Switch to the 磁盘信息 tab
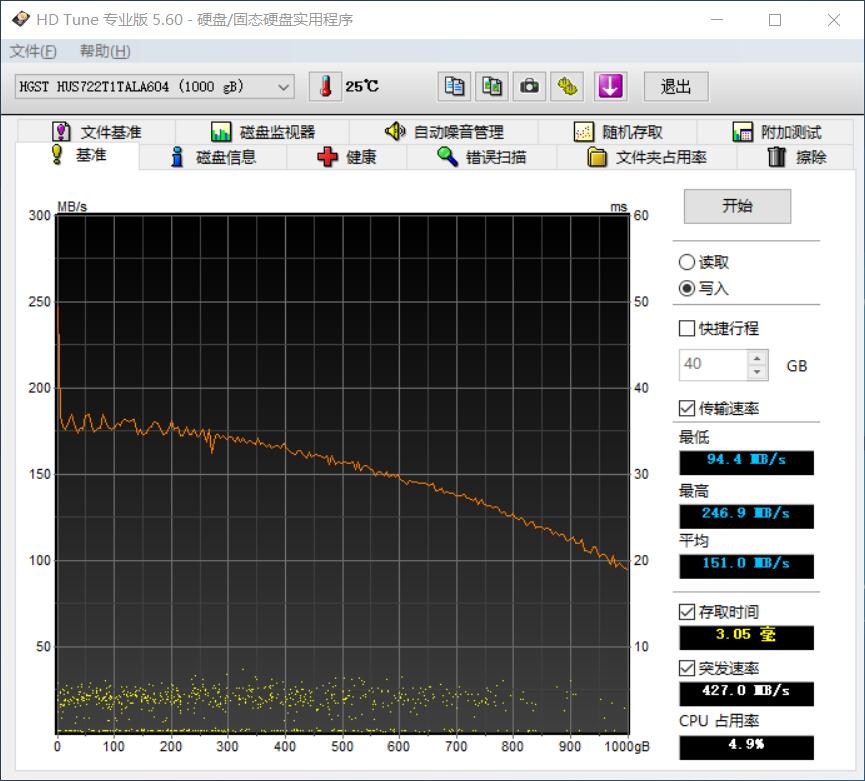The height and width of the screenshot is (781, 865). (214, 157)
